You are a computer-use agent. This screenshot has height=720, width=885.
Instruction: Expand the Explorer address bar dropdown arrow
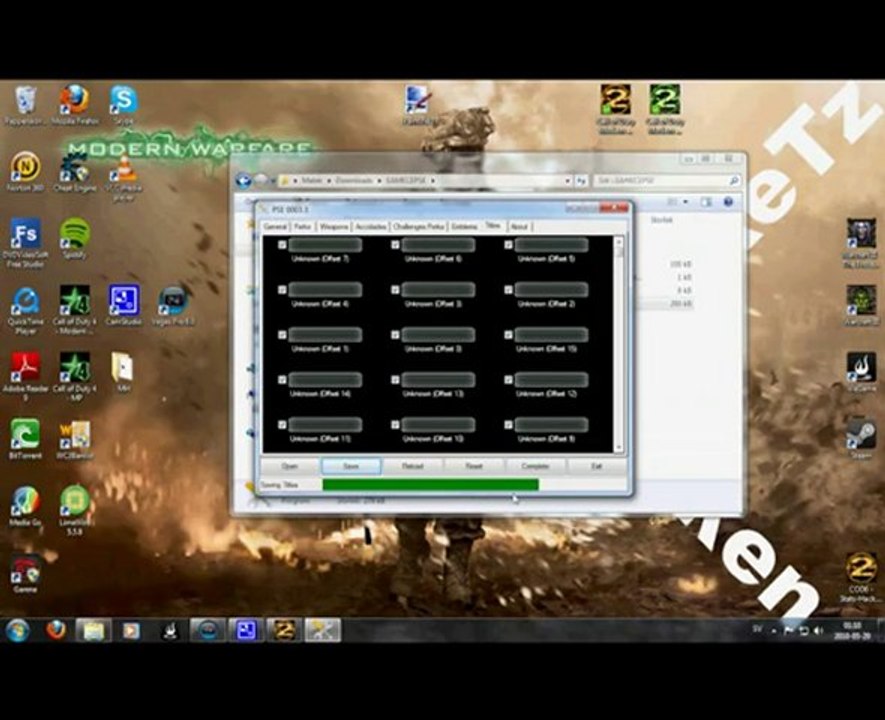pyautogui.click(x=567, y=181)
